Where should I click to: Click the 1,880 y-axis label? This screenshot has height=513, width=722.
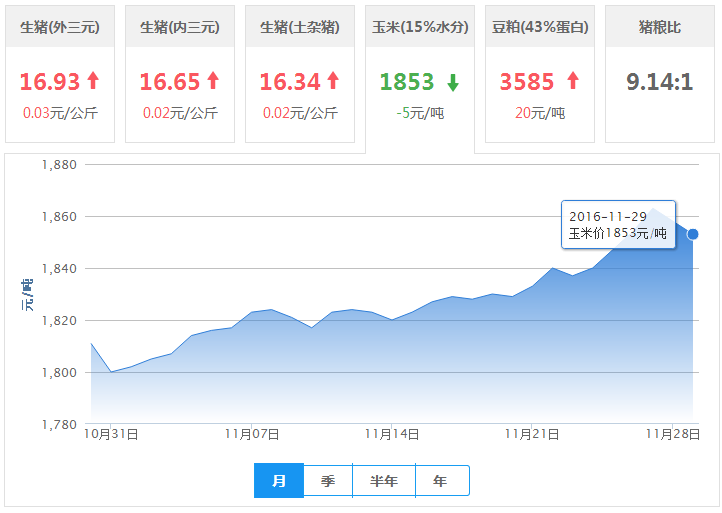click(59, 165)
